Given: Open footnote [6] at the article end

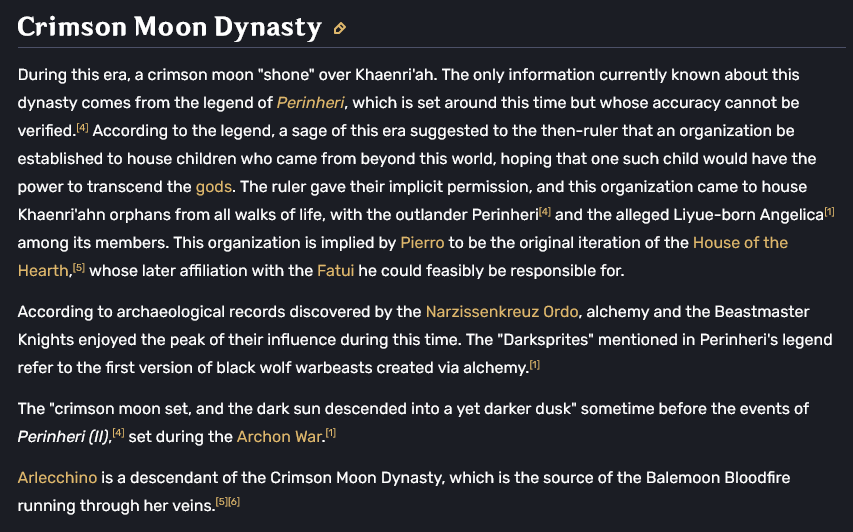Looking at the screenshot, I should 234,502.
